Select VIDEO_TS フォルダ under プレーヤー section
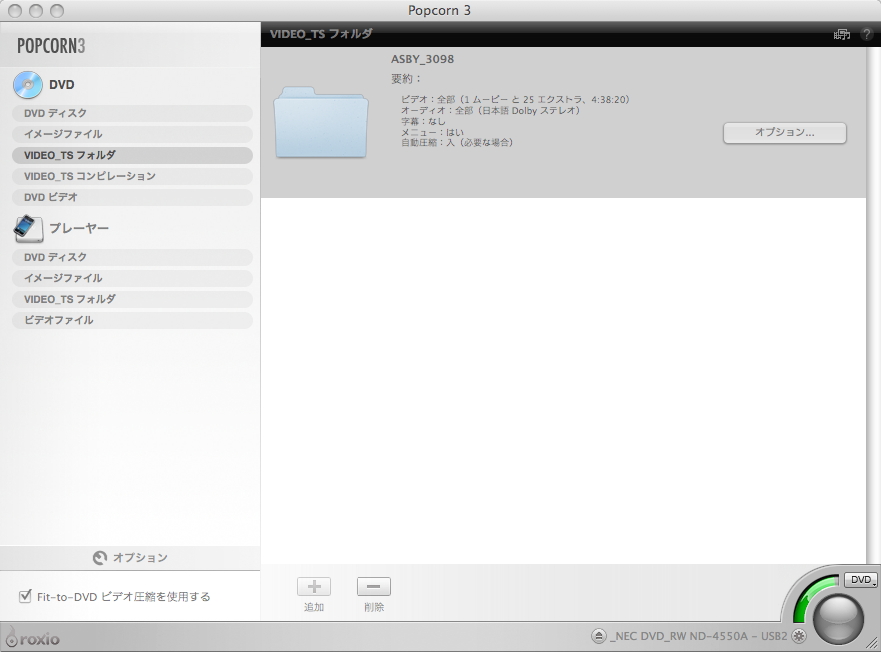Viewport: 881px width, 652px height. click(132, 299)
